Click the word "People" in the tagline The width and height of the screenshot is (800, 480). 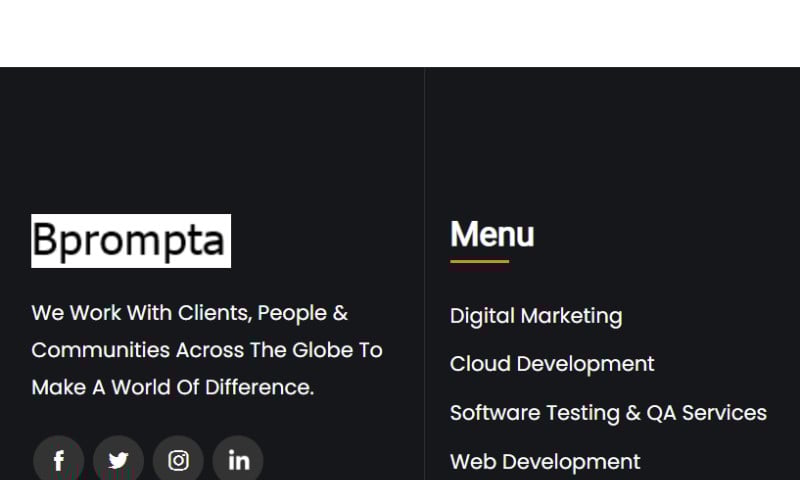pos(292,313)
